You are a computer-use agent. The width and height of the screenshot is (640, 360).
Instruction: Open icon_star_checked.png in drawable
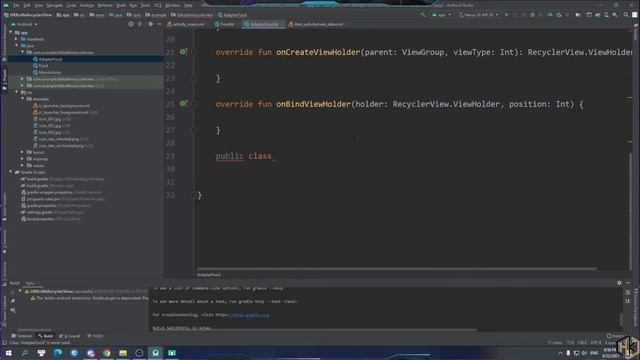(59, 139)
